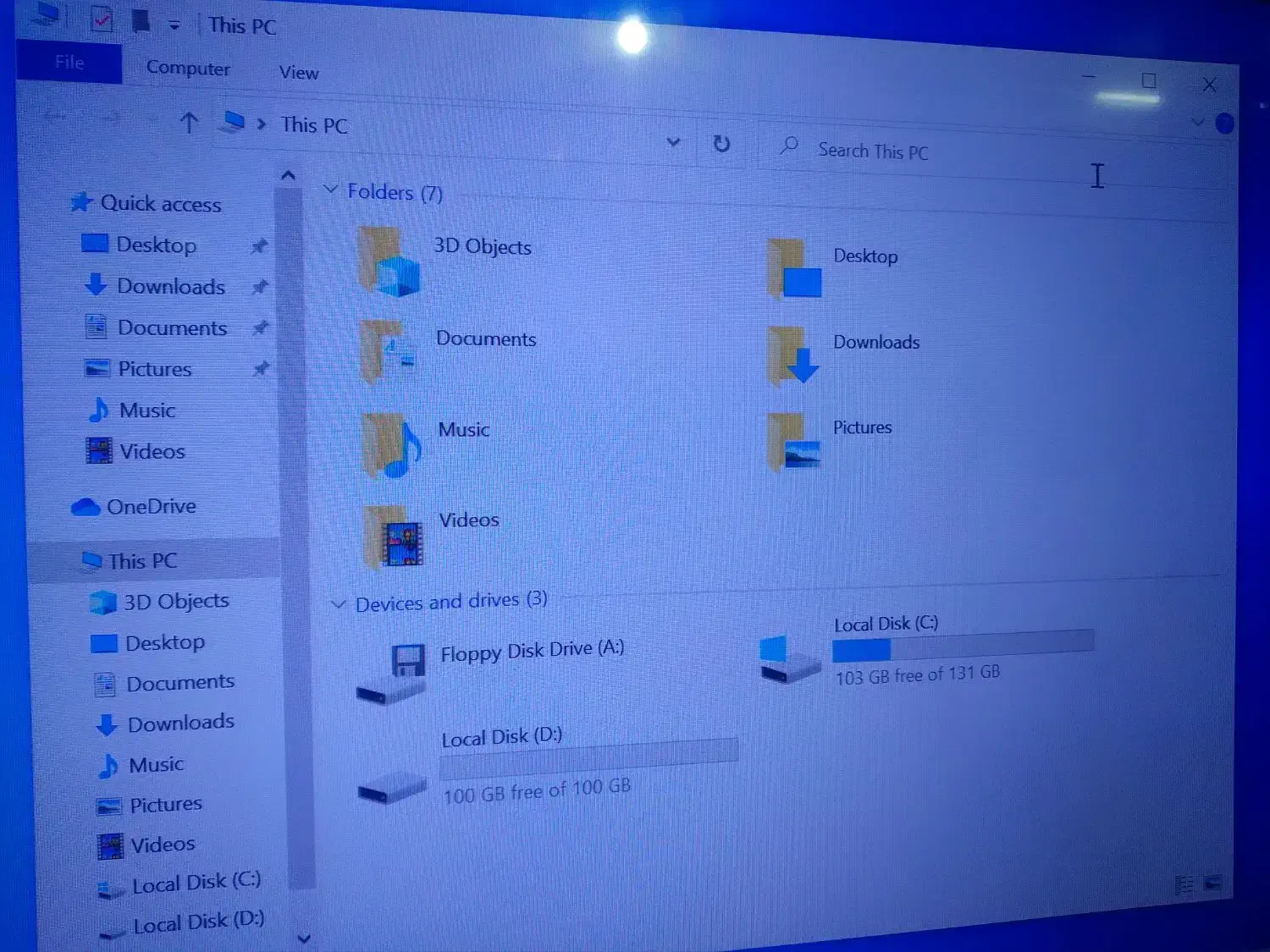Select the Documents folder icon in Folders group
Image resolution: width=1270 pixels, height=952 pixels.
point(388,352)
